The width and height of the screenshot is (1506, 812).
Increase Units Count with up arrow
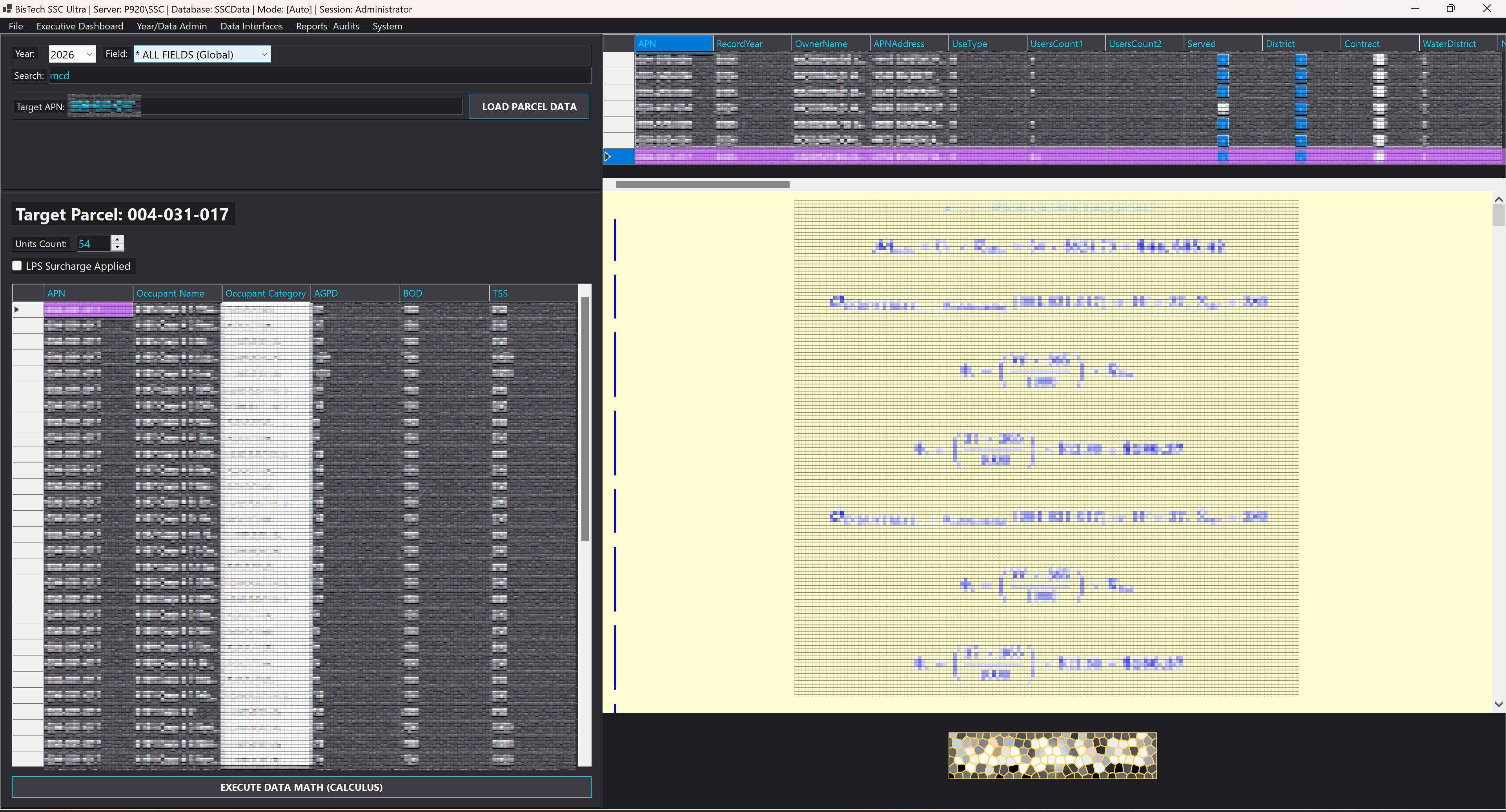(x=118, y=239)
